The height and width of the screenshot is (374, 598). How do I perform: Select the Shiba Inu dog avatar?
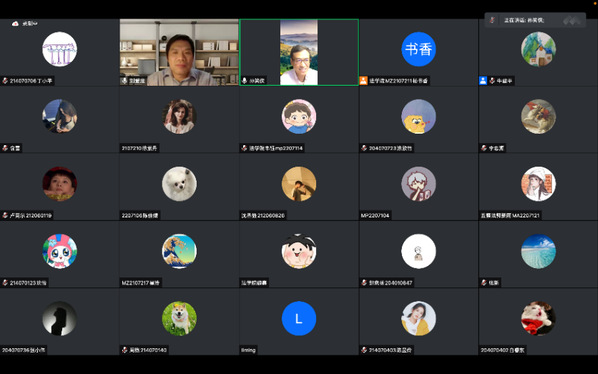[x=179, y=319]
